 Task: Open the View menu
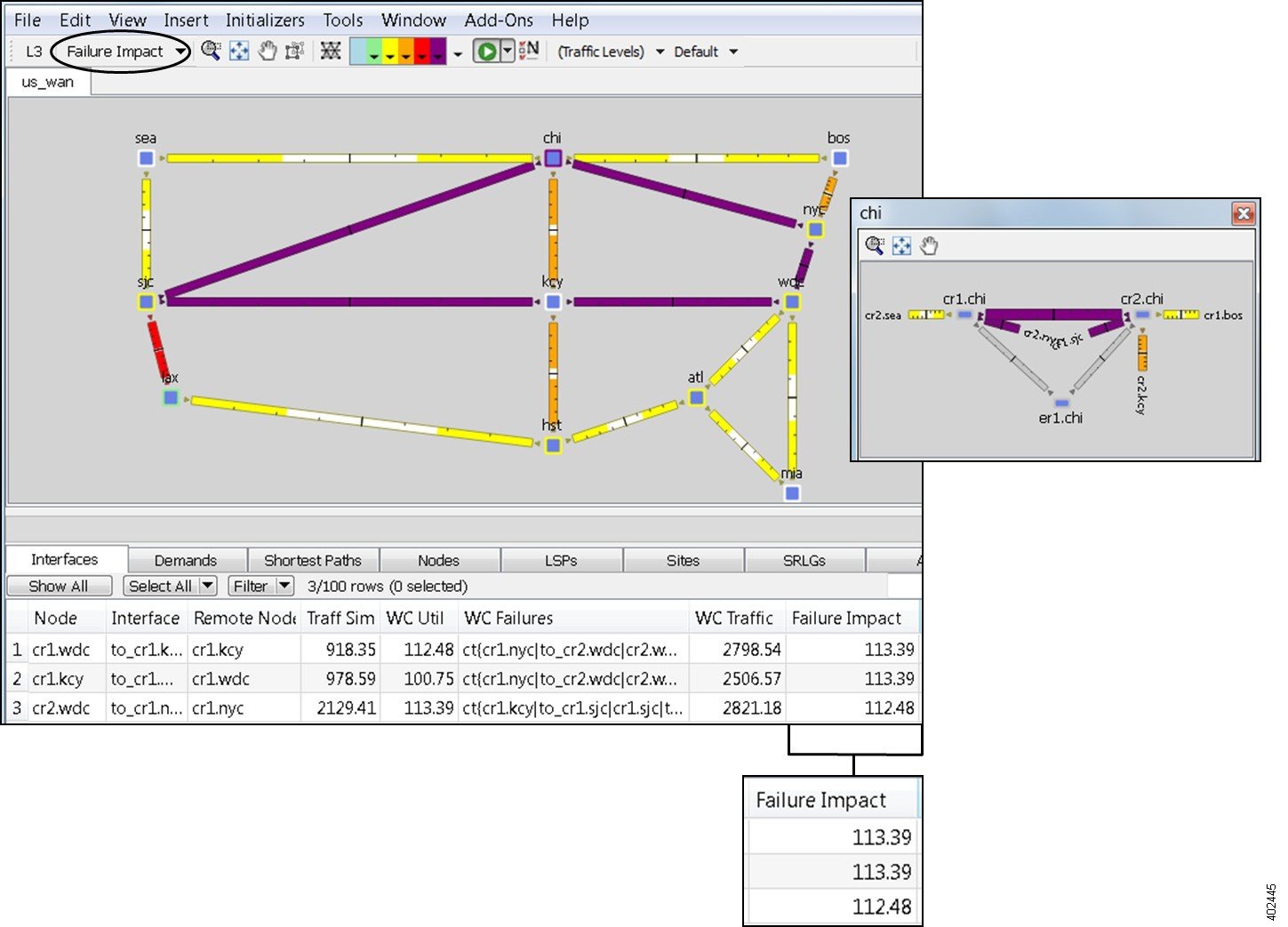pos(128,20)
